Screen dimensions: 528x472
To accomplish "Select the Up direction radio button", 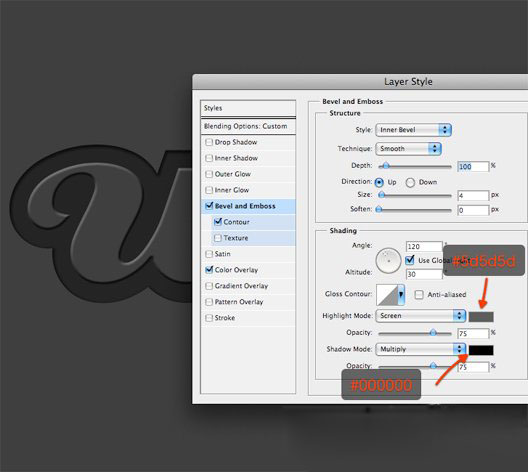I will click(379, 182).
